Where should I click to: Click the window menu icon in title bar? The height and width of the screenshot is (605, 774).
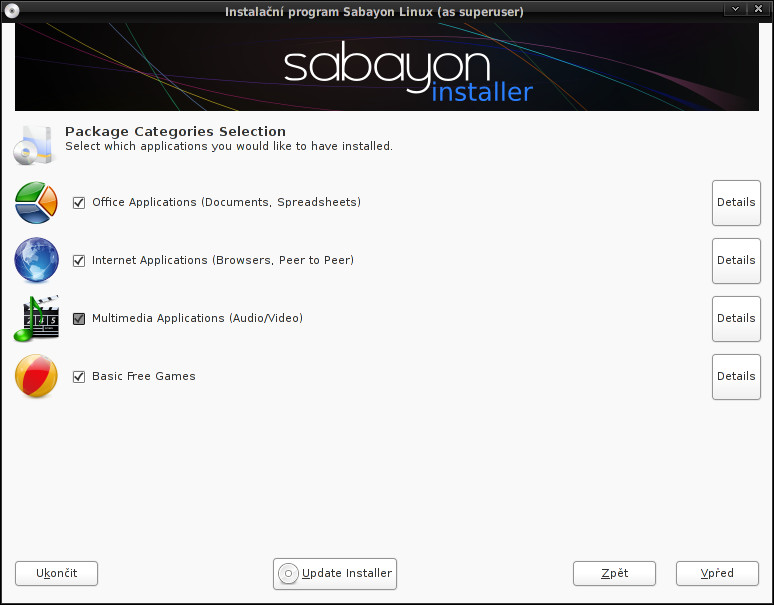pos(11,10)
